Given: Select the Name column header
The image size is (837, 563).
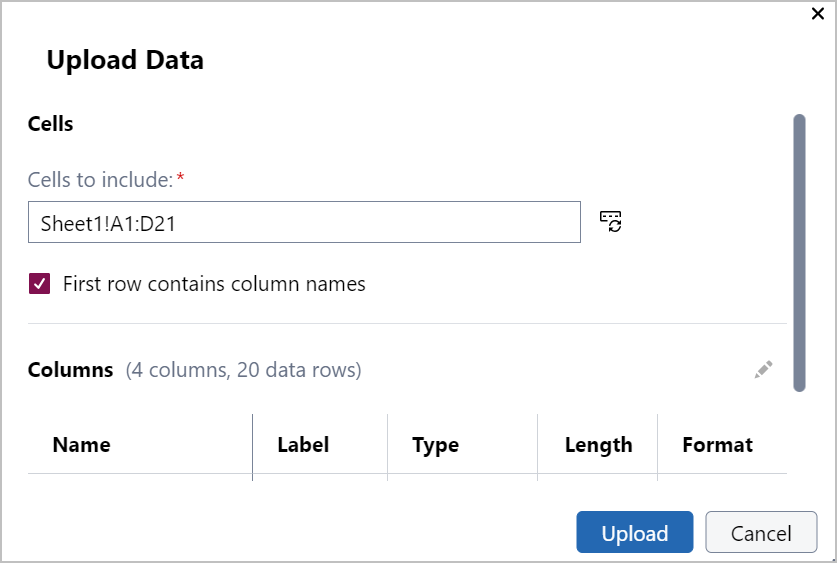Looking at the screenshot, I should pos(81,445).
